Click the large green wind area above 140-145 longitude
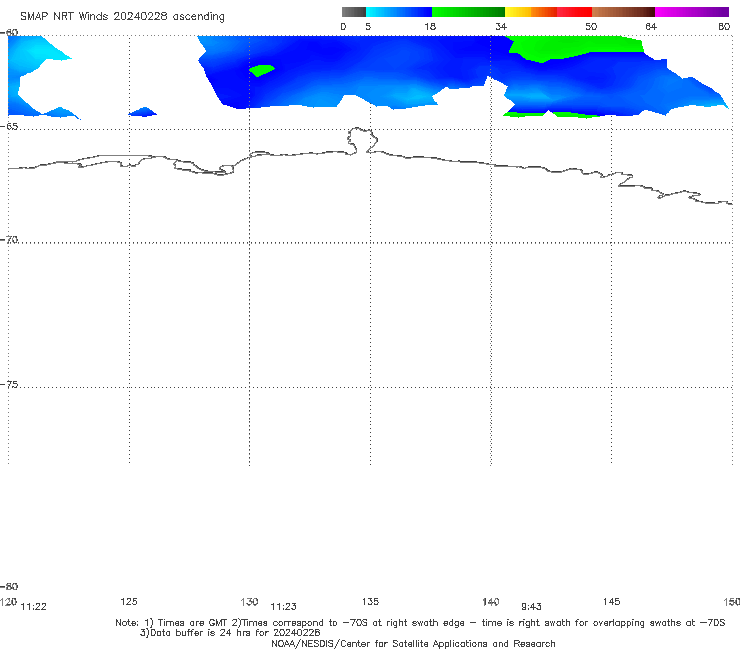The image size is (740, 650). 573,47
